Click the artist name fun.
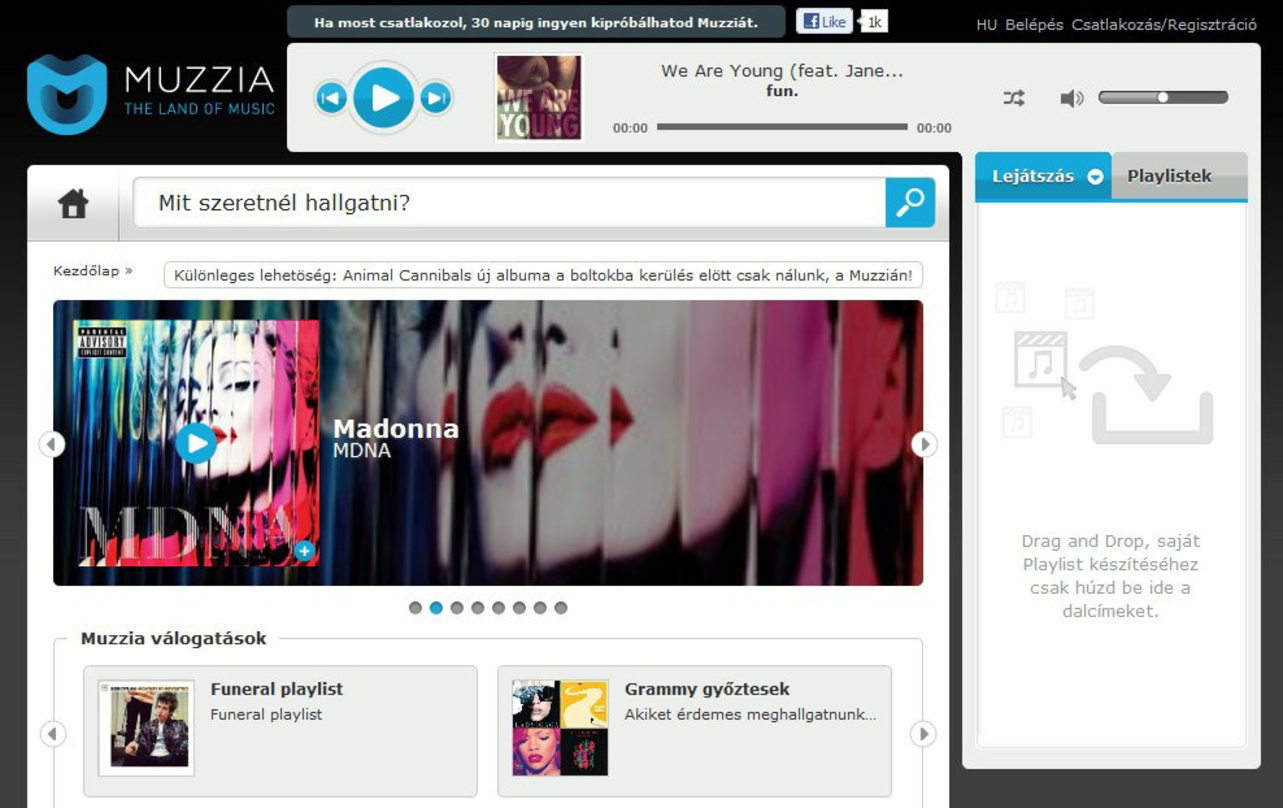 pos(782,91)
